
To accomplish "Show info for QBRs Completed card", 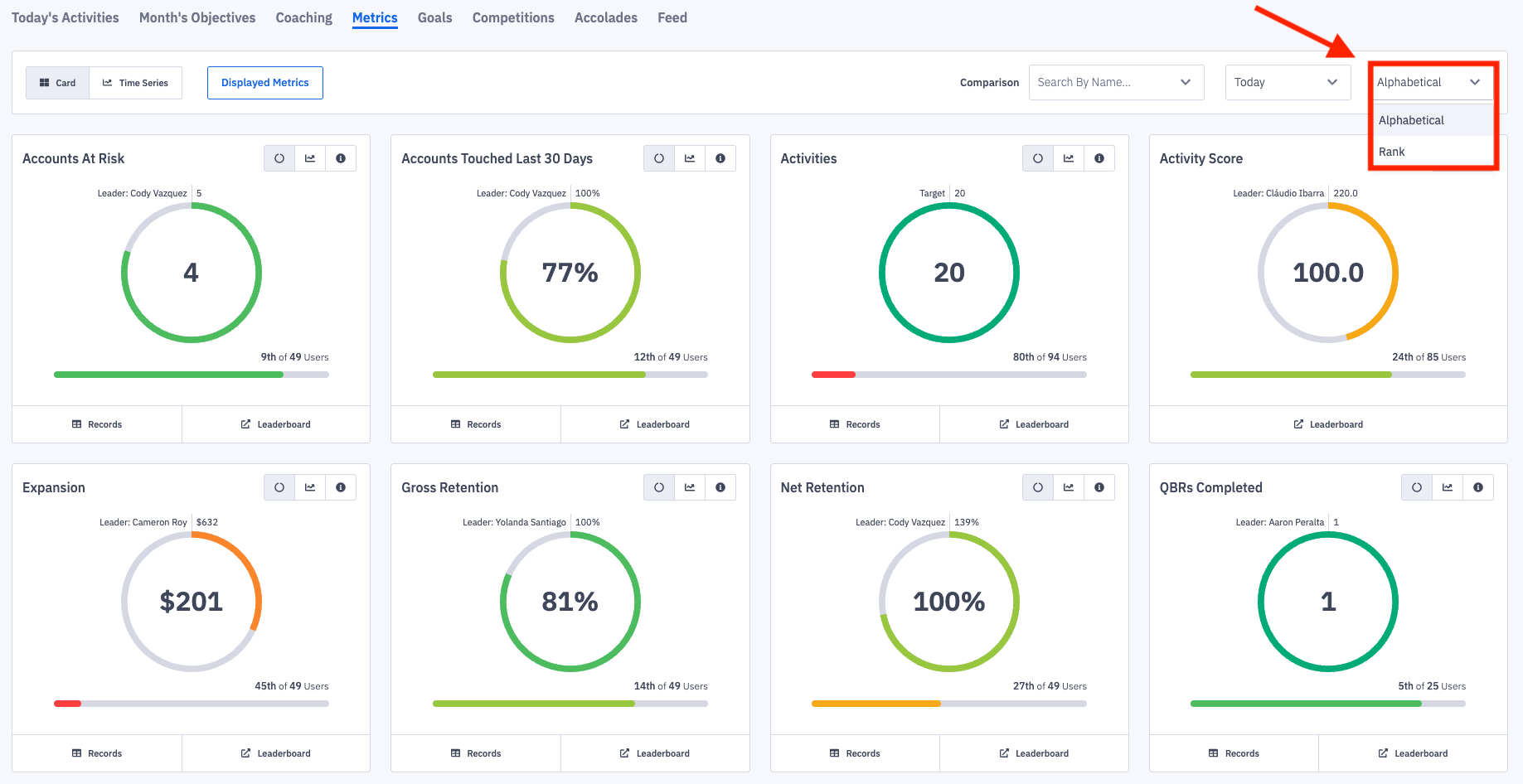I will [x=1478, y=487].
